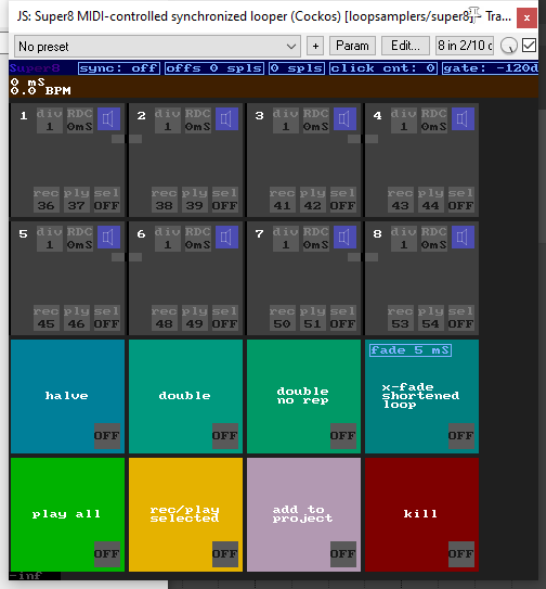Click ply note 51 on loop 7
546x589 pixels.
(x=313, y=318)
